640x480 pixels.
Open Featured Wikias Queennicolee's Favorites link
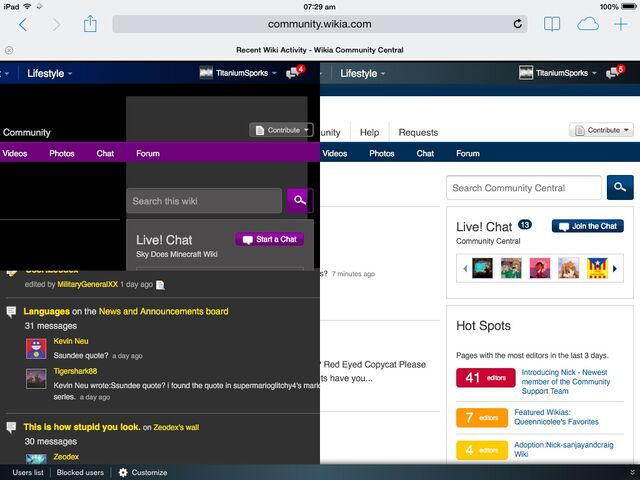click(556, 417)
